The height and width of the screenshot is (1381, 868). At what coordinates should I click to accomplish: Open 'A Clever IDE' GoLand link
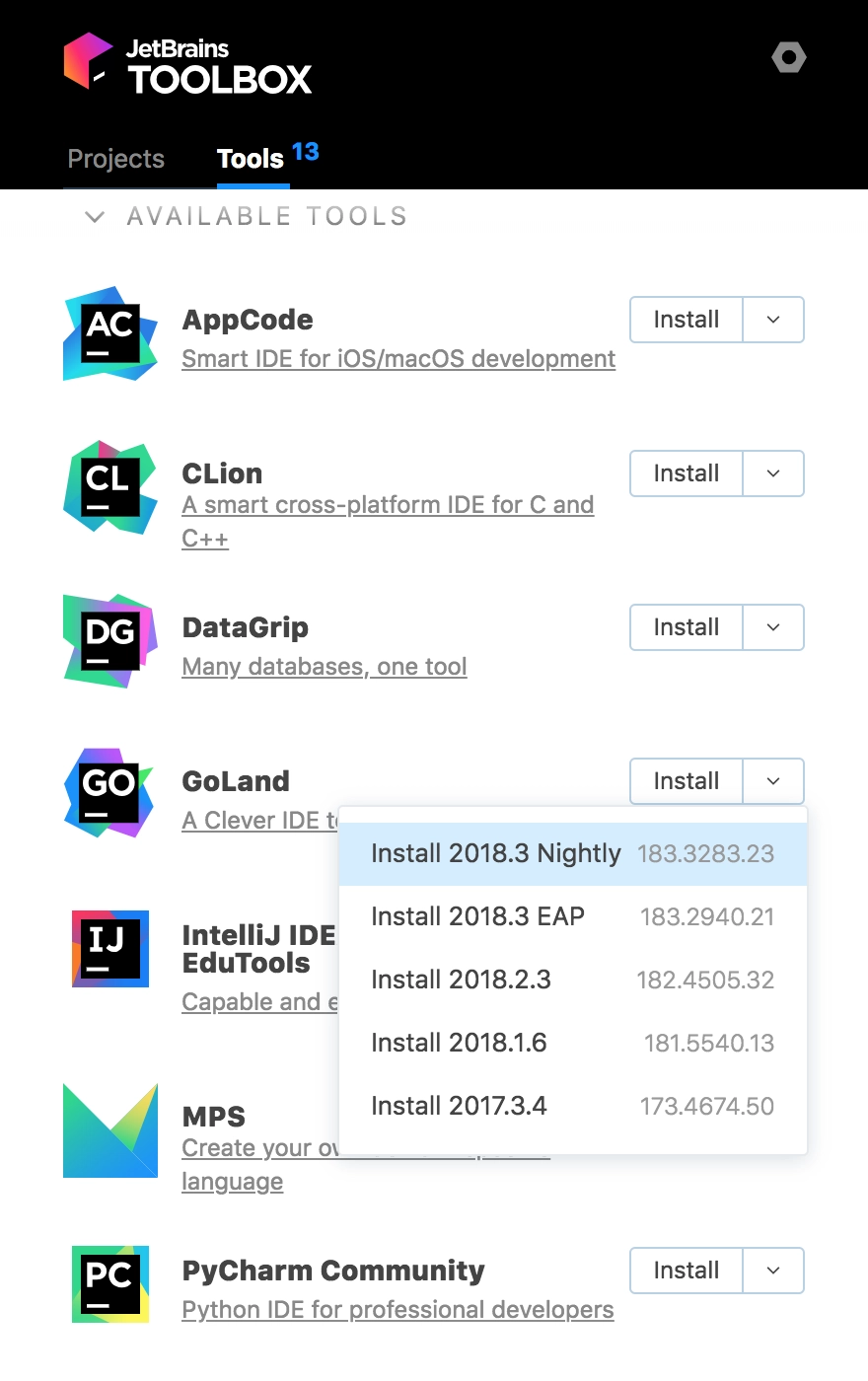pos(260,821)
